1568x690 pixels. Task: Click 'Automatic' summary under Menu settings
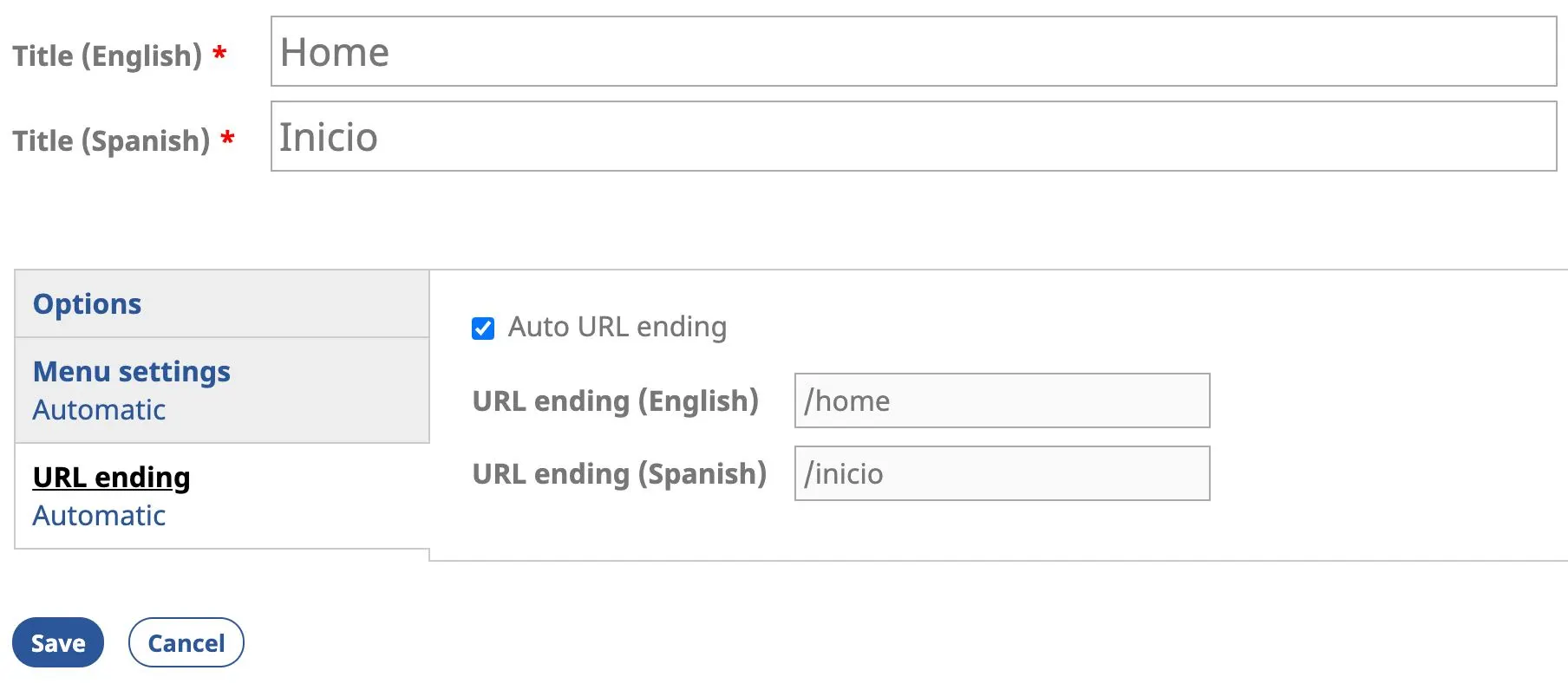point(99,410)
